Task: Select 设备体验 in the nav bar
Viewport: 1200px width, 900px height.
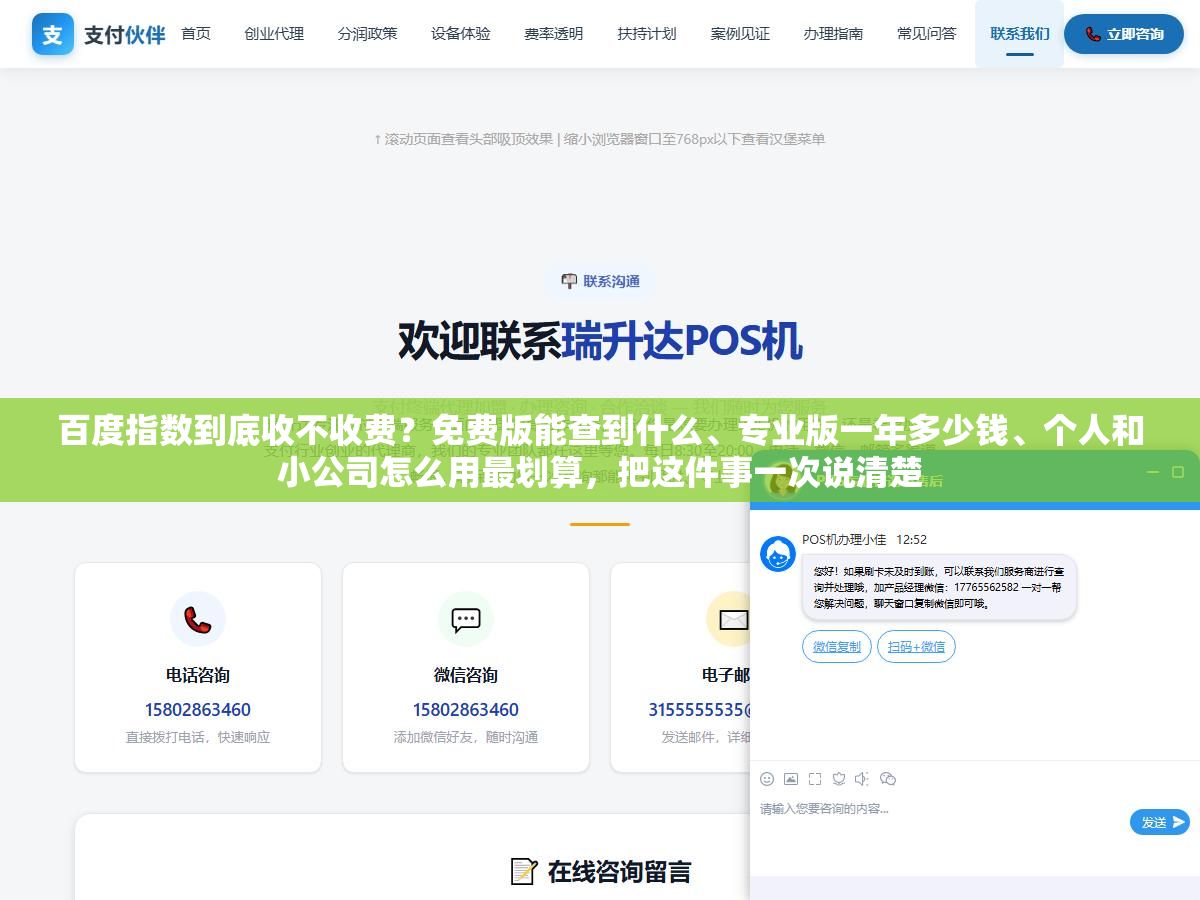Action: (x=461, y=34)
